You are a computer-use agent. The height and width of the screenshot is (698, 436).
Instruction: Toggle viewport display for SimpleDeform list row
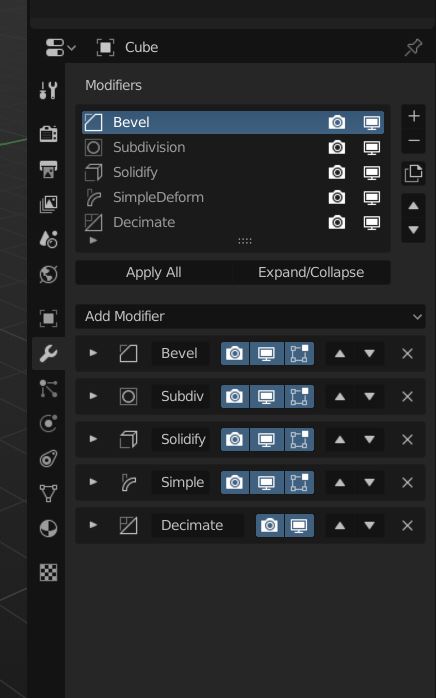[x=371, y=197]
